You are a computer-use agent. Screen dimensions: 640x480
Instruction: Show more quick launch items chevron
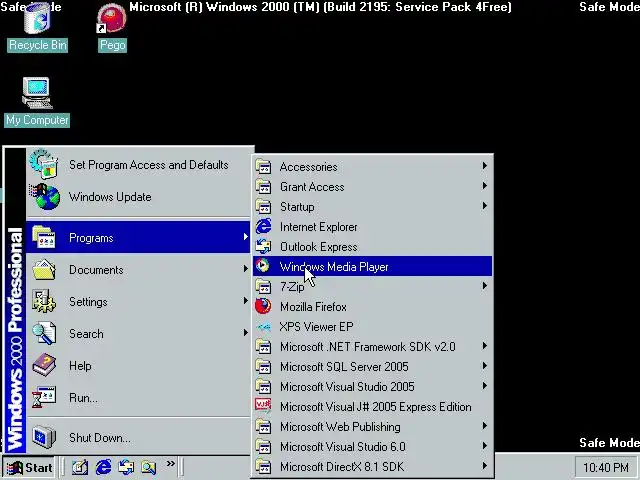pyautogui.click(x=171, y=463)
